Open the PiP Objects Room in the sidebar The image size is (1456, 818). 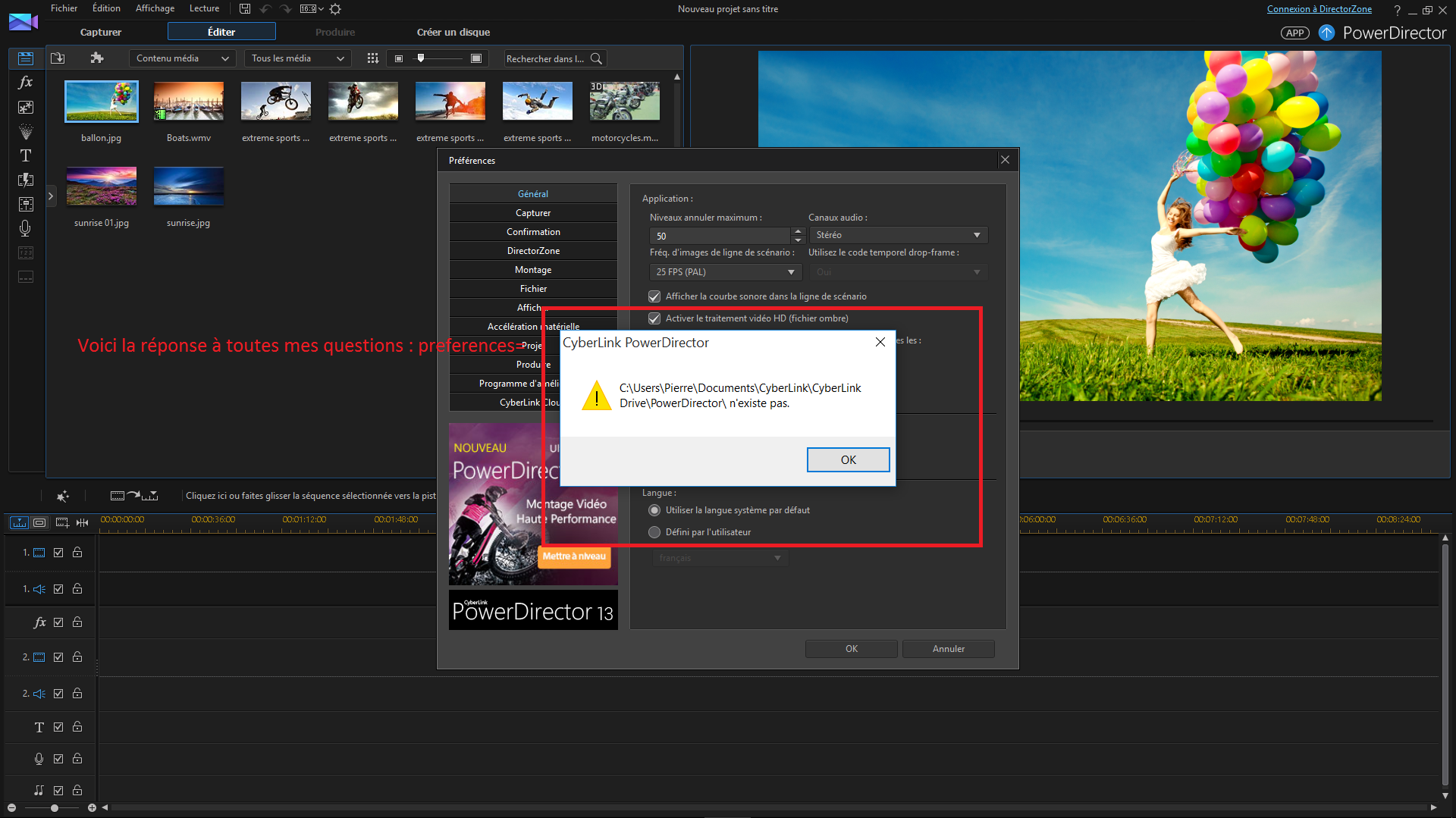pos(26,107)
